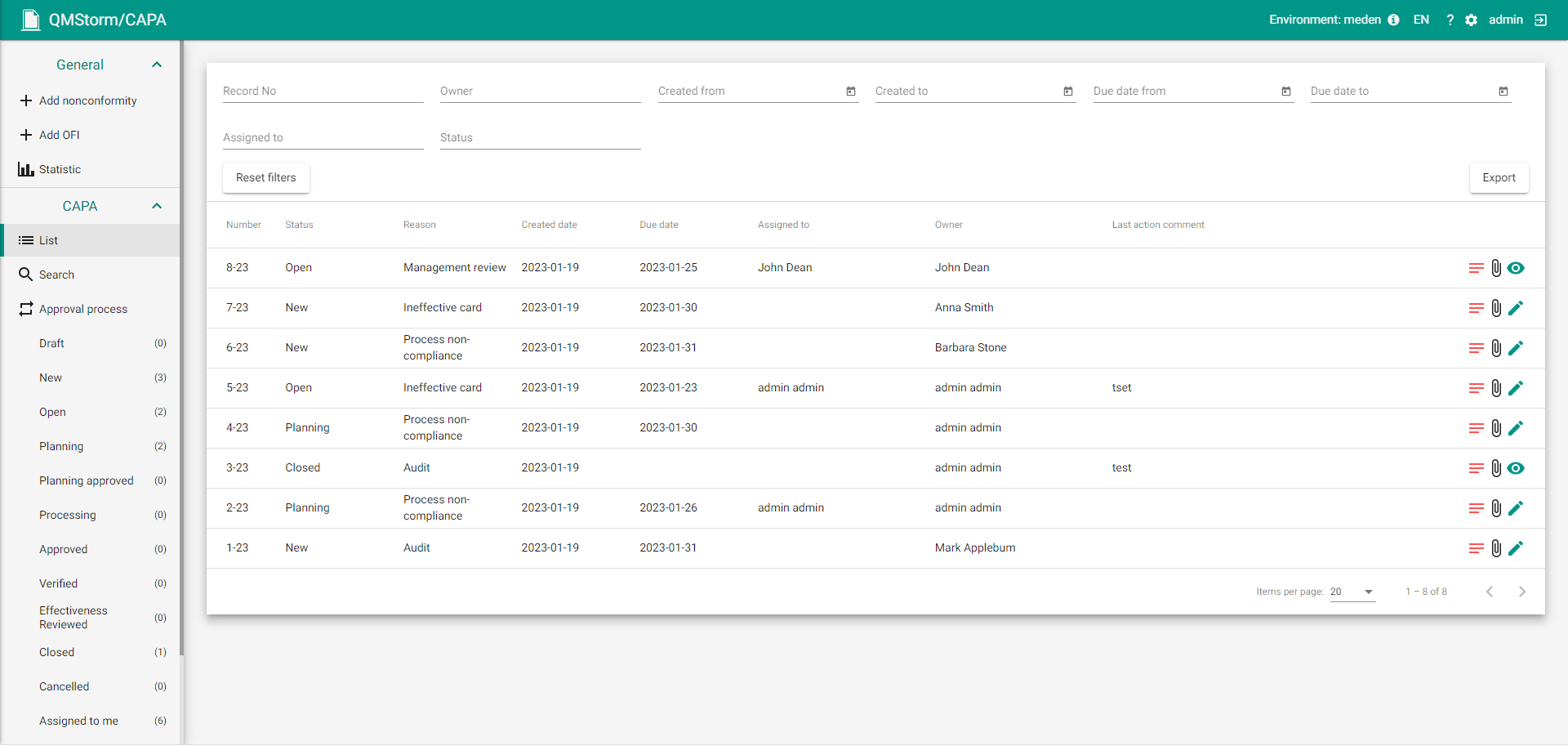Filter by Open status in sidebar

90,412
